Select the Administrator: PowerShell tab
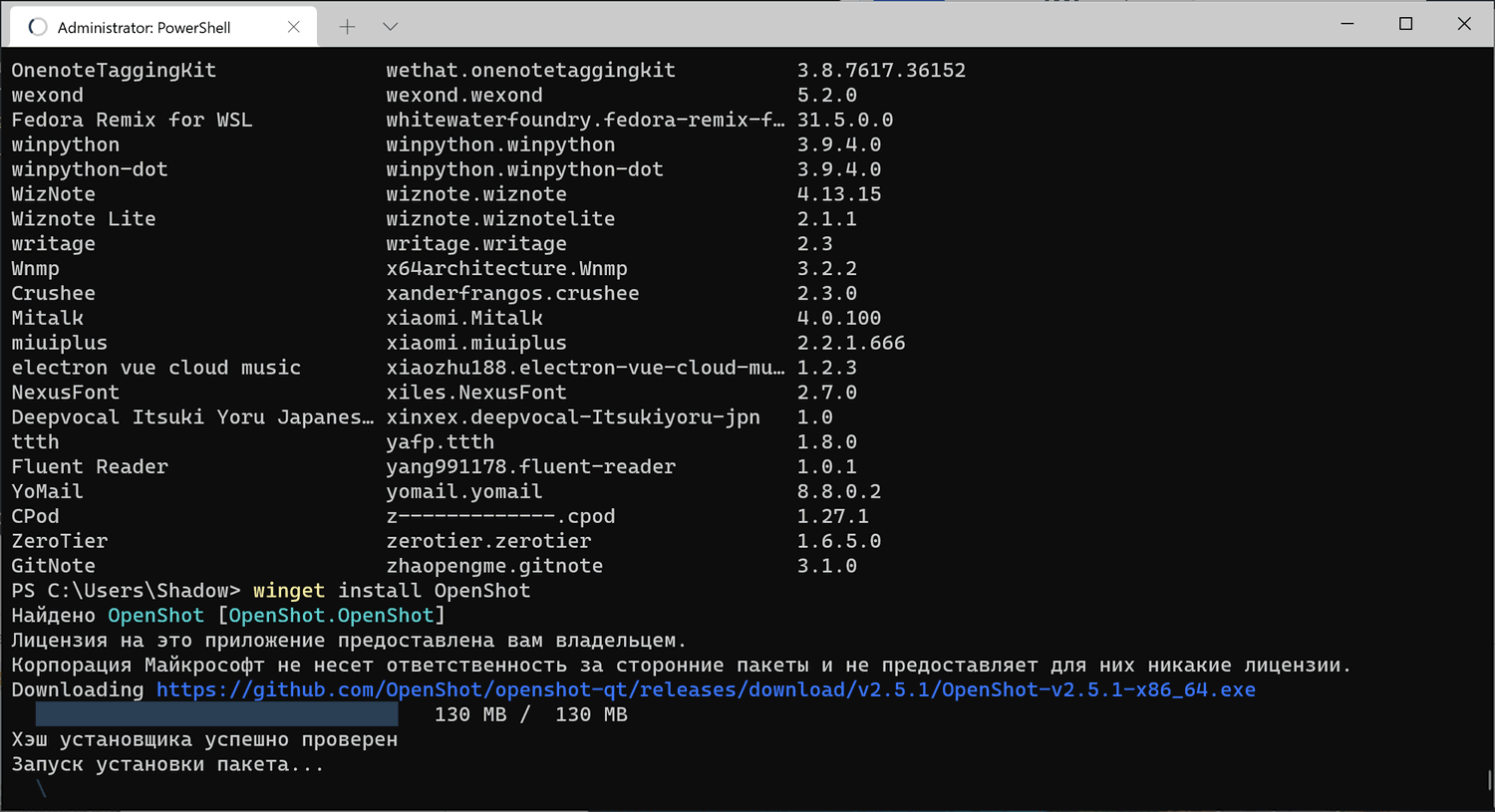Screen dimensions: 1495x812 [144, 28]
